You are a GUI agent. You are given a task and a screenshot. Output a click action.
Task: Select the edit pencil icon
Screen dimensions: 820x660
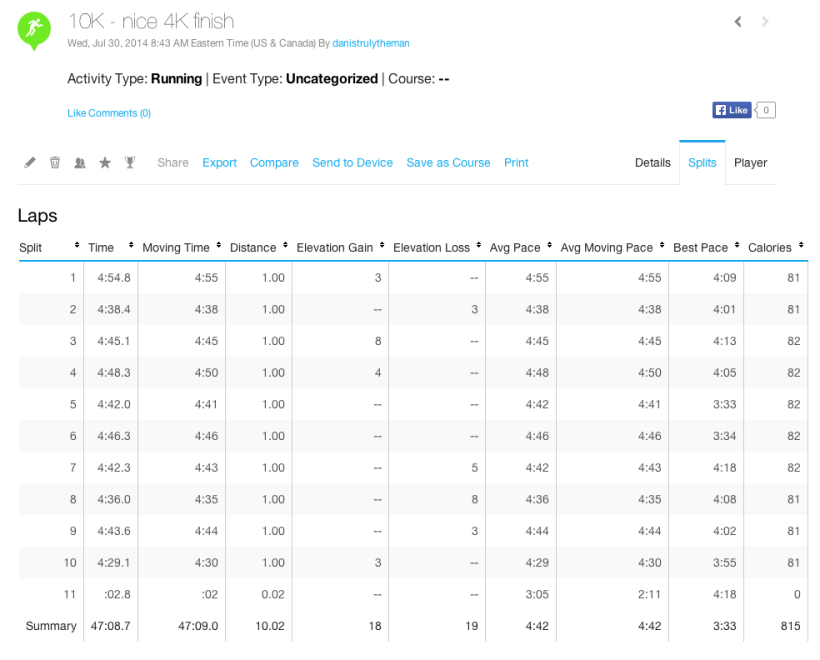coord(29,162)
